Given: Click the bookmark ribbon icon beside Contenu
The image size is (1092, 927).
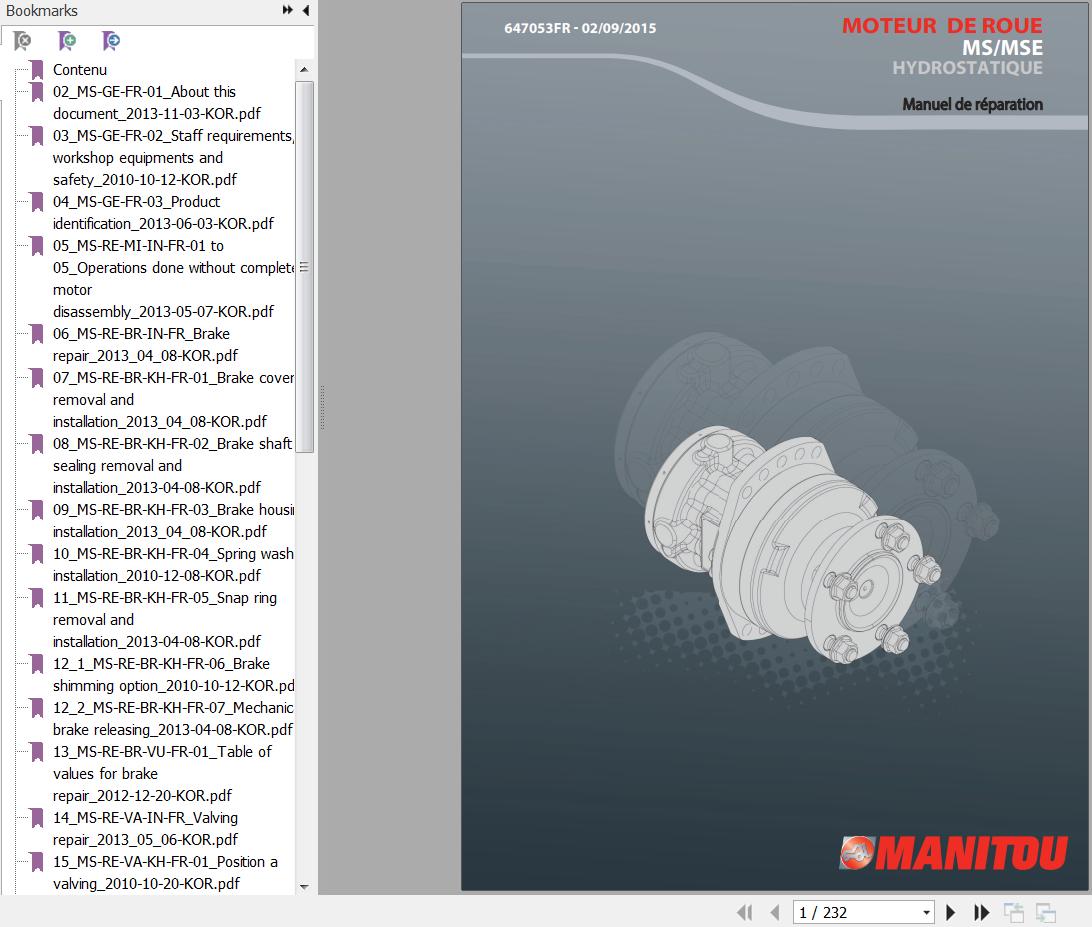Looking at the screenshot, I should point(37,70).
